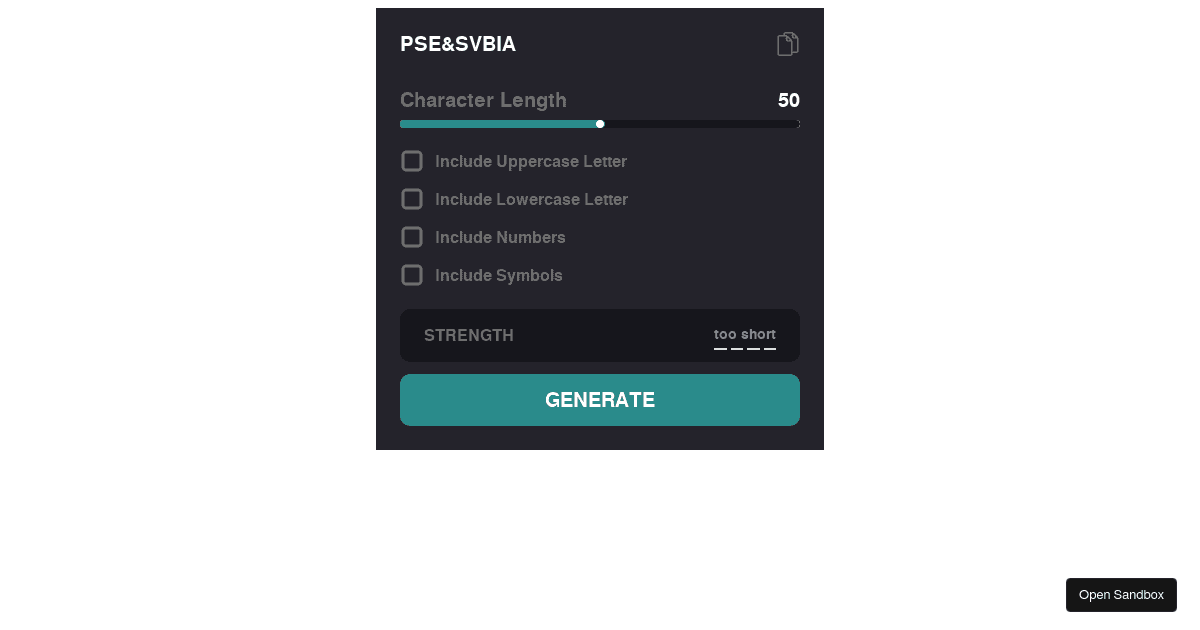Viewport: 1200px width, 630px height.
Task: Click the Character Length label
Action: pos(483,100)
